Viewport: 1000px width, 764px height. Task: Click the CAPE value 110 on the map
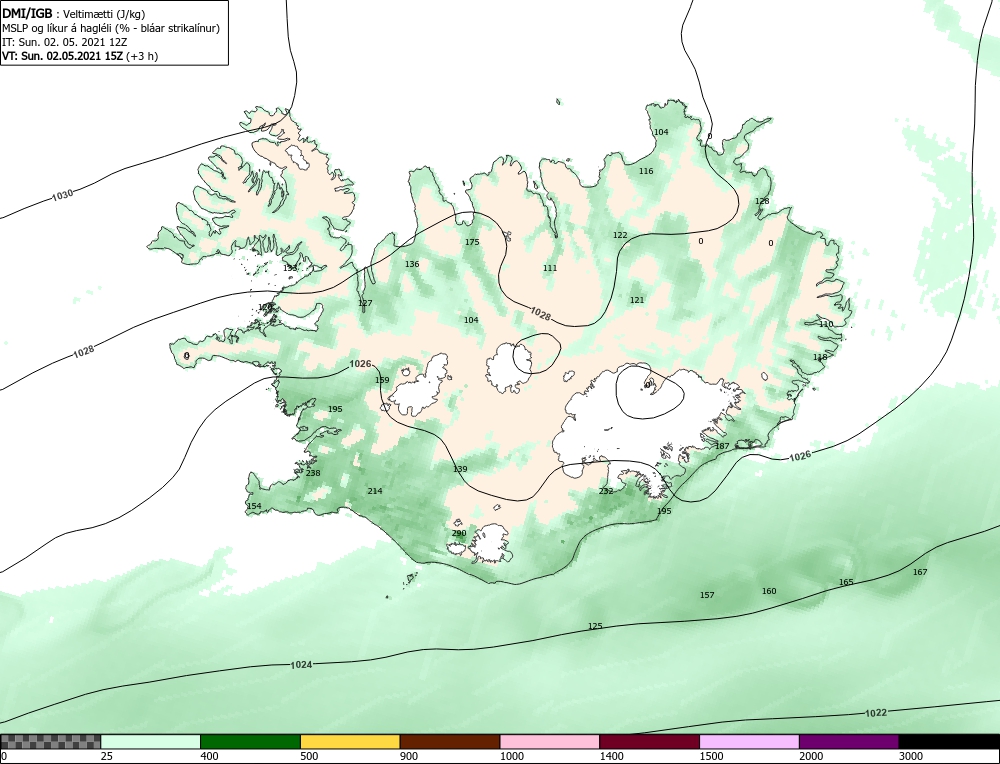pyautogui.click(x=826, y=325)
